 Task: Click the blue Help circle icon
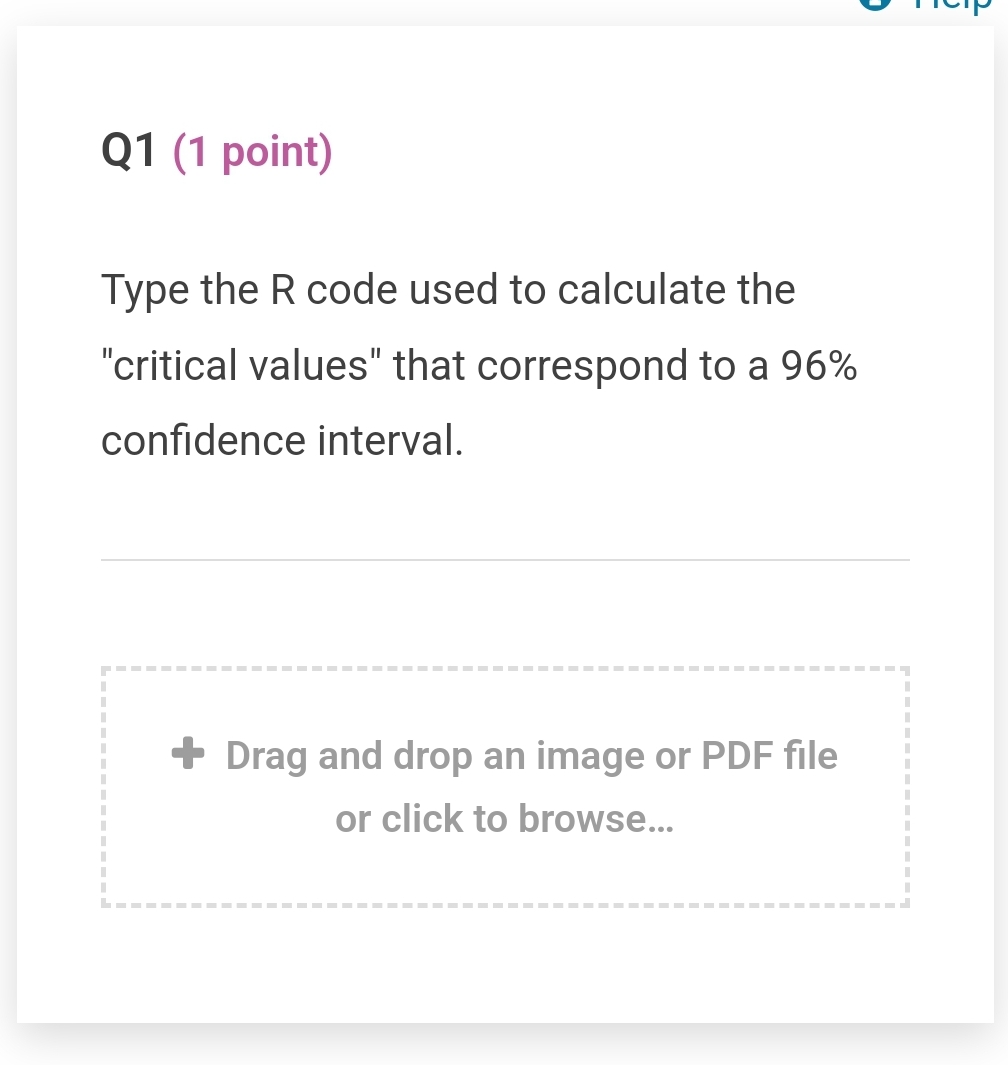876,4
